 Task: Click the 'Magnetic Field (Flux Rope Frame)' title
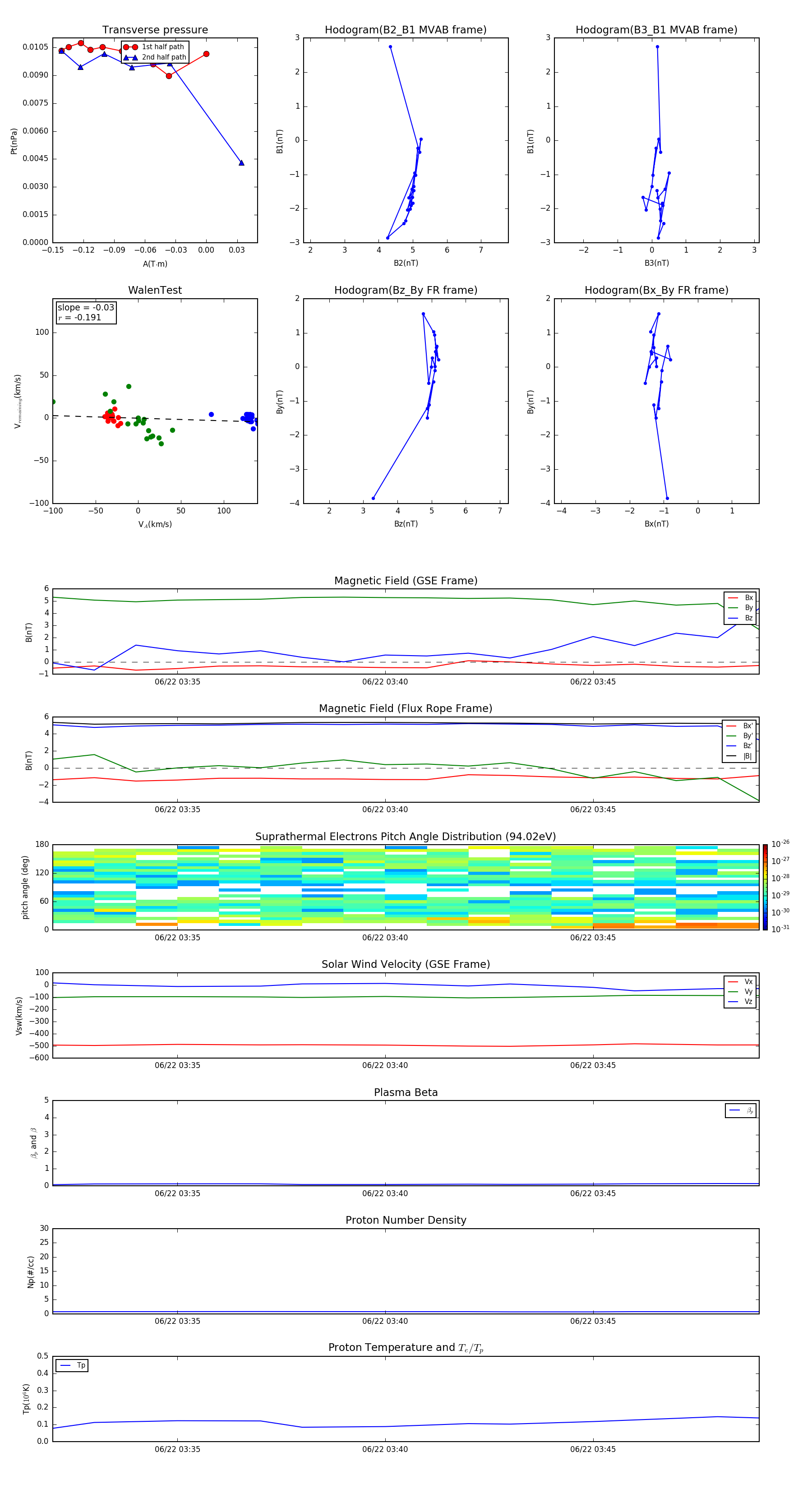pos(406,709)
